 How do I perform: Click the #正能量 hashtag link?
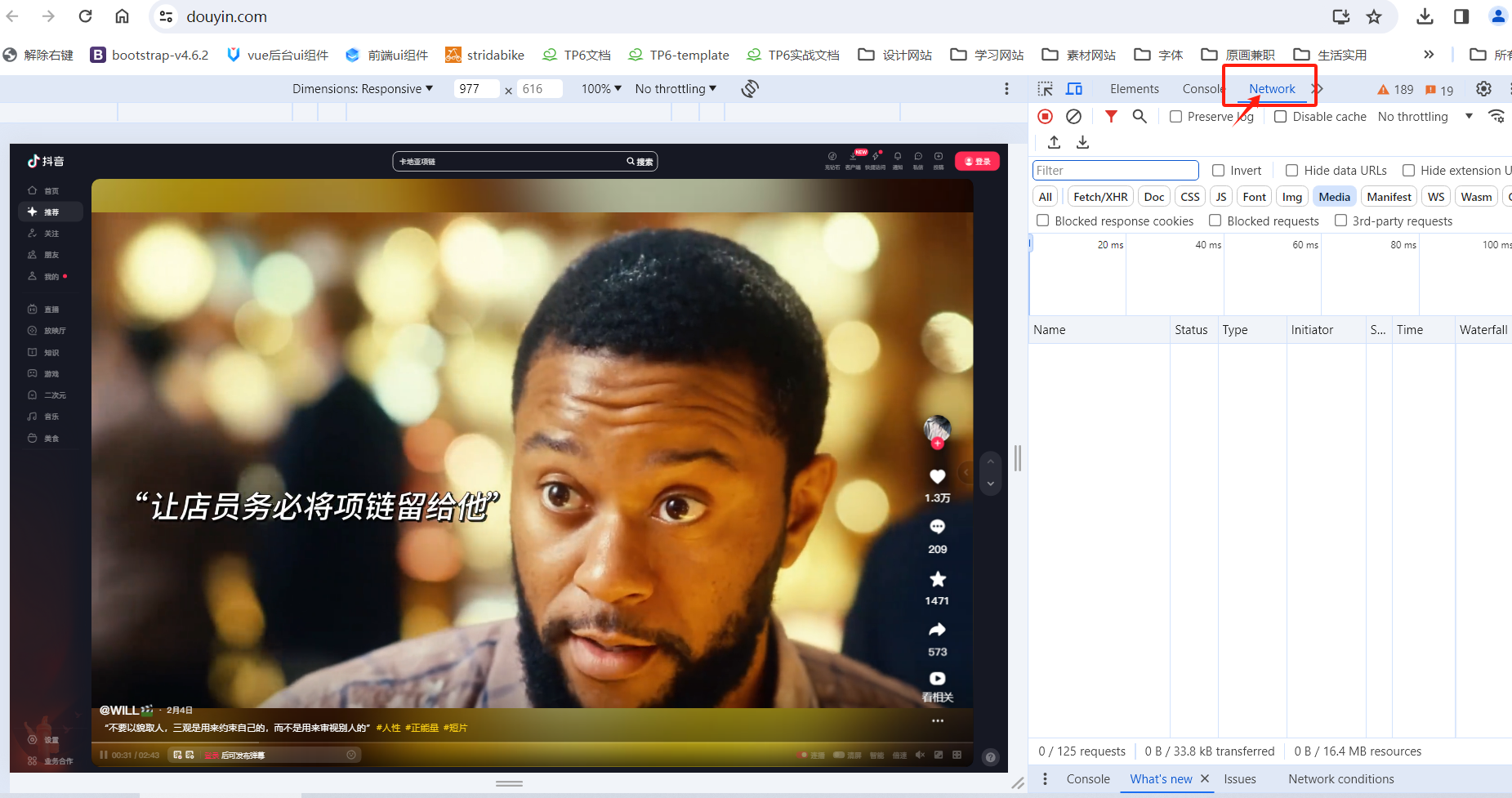421,728
